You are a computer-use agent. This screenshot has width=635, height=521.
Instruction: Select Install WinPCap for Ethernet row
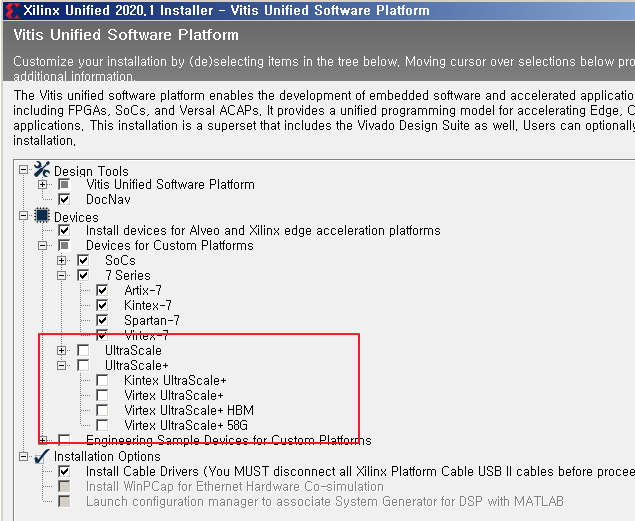[x=235, y=487]
